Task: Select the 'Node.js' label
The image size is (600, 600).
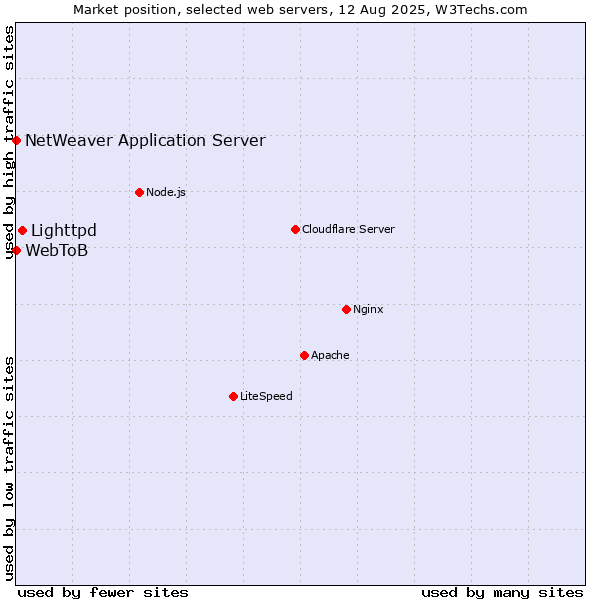Action: coord(166,192)
